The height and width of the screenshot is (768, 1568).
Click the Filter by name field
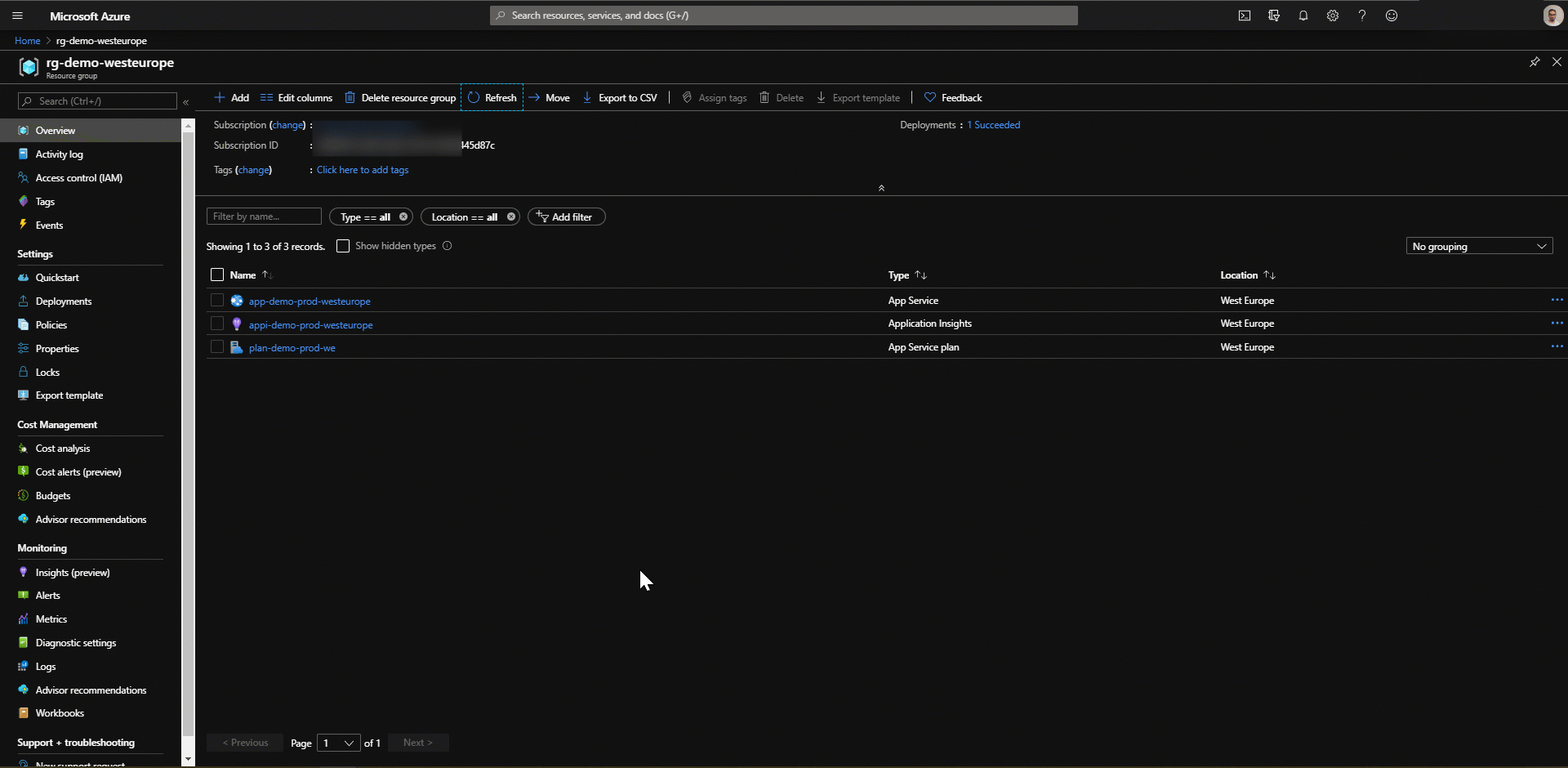point(263,217)
